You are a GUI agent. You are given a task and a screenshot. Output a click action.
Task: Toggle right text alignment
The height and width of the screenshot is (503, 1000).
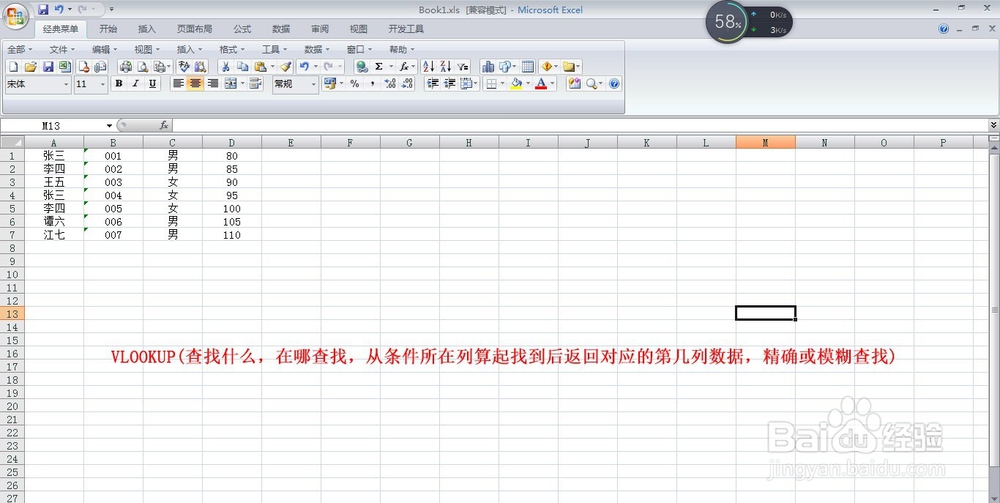click(212, 84)
